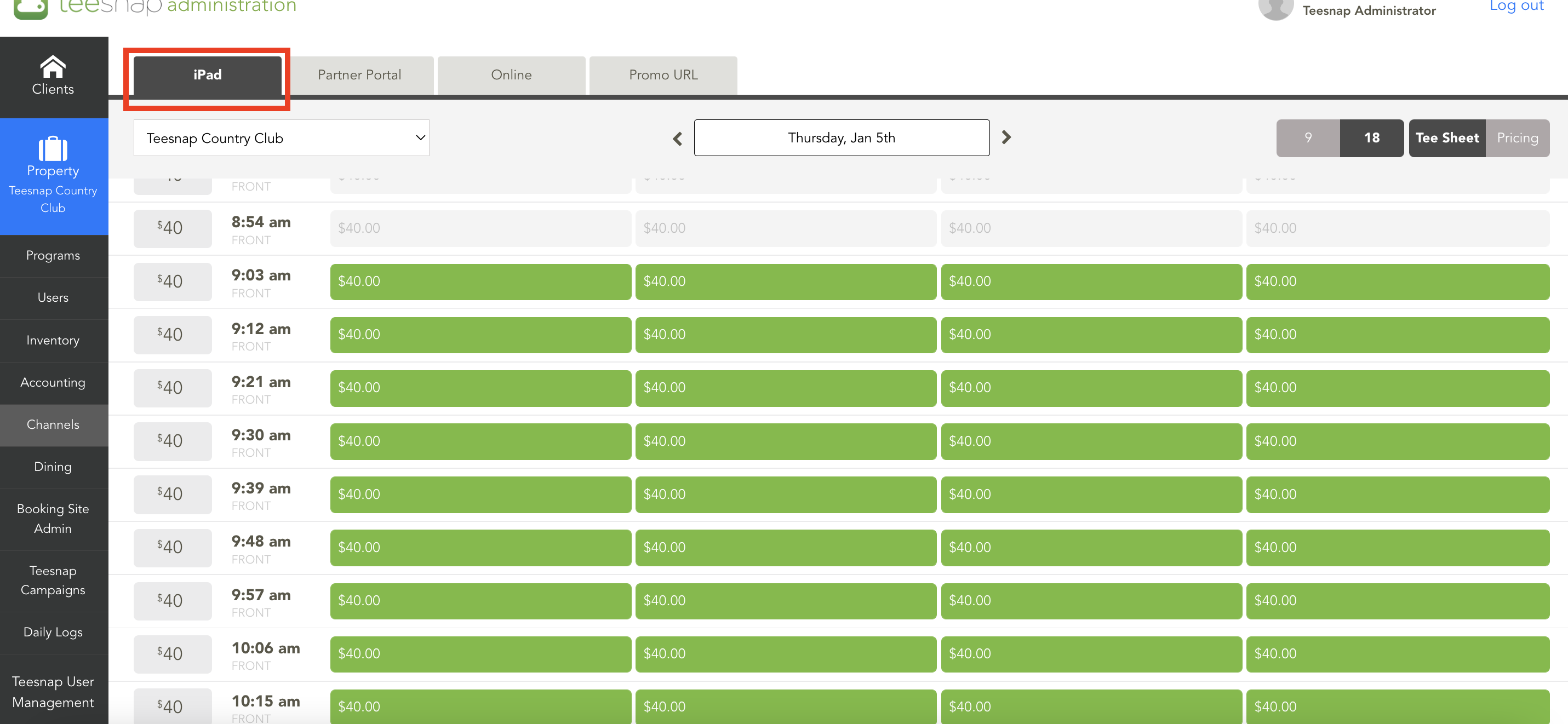Toggle the 9-hole view button
The width and height of the screenshot is (1568, 724).
(1308, 138)
